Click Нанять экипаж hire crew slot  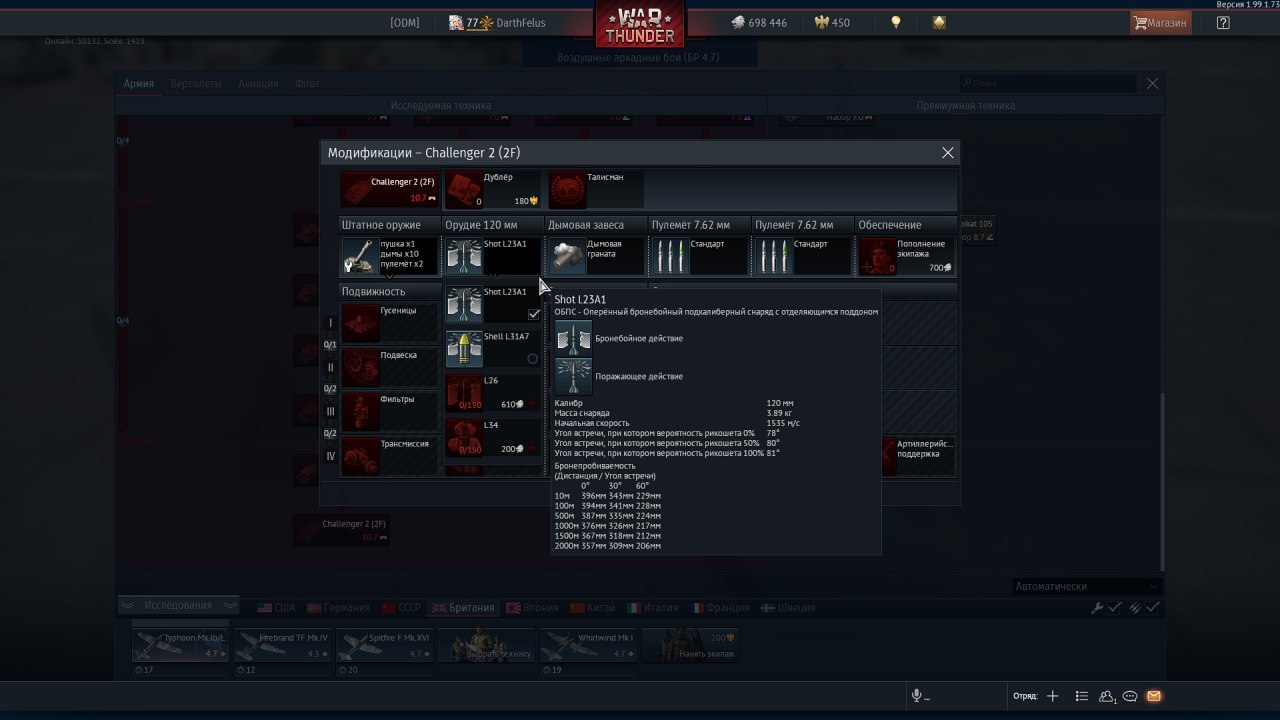[x=691, y=645]
